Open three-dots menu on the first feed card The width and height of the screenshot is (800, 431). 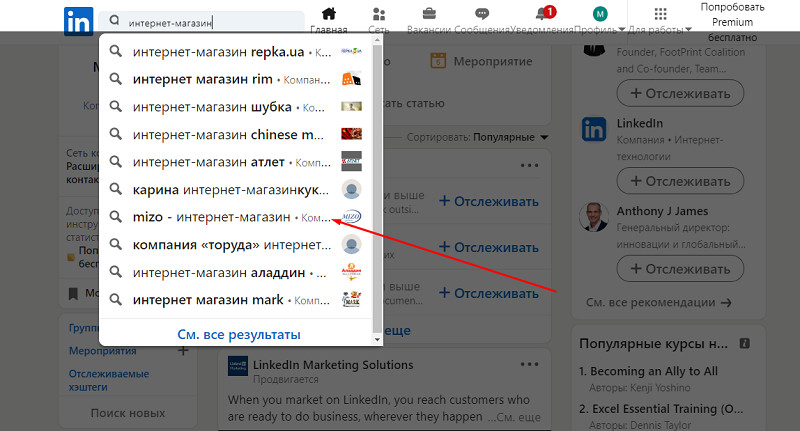click(529, 165)
